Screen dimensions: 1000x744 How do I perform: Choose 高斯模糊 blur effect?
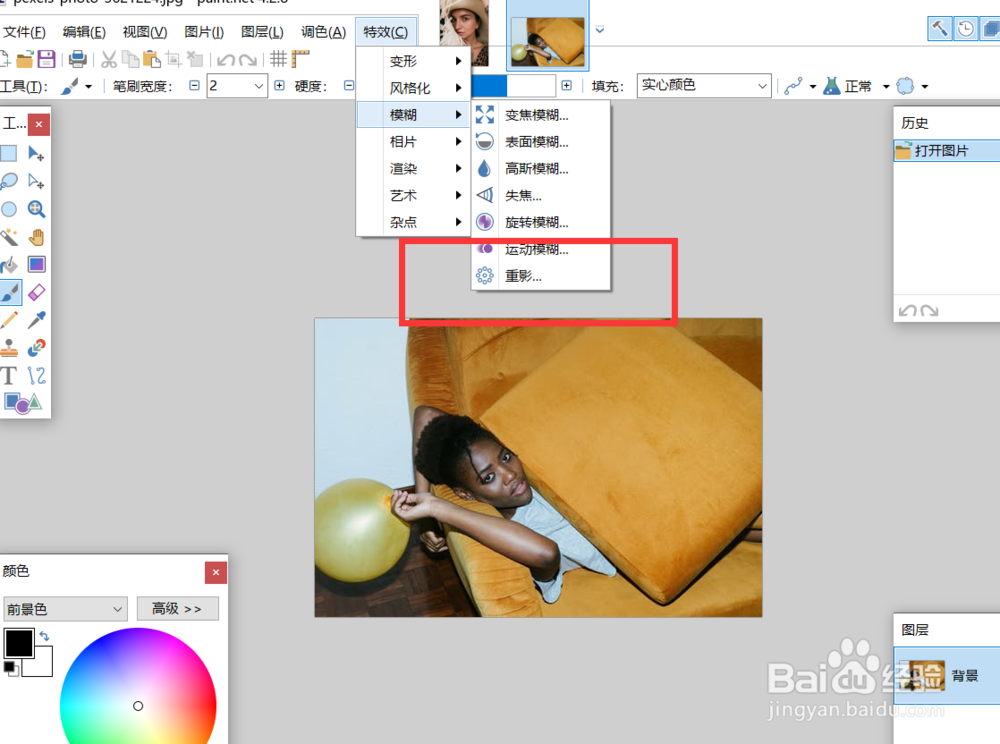541,168
